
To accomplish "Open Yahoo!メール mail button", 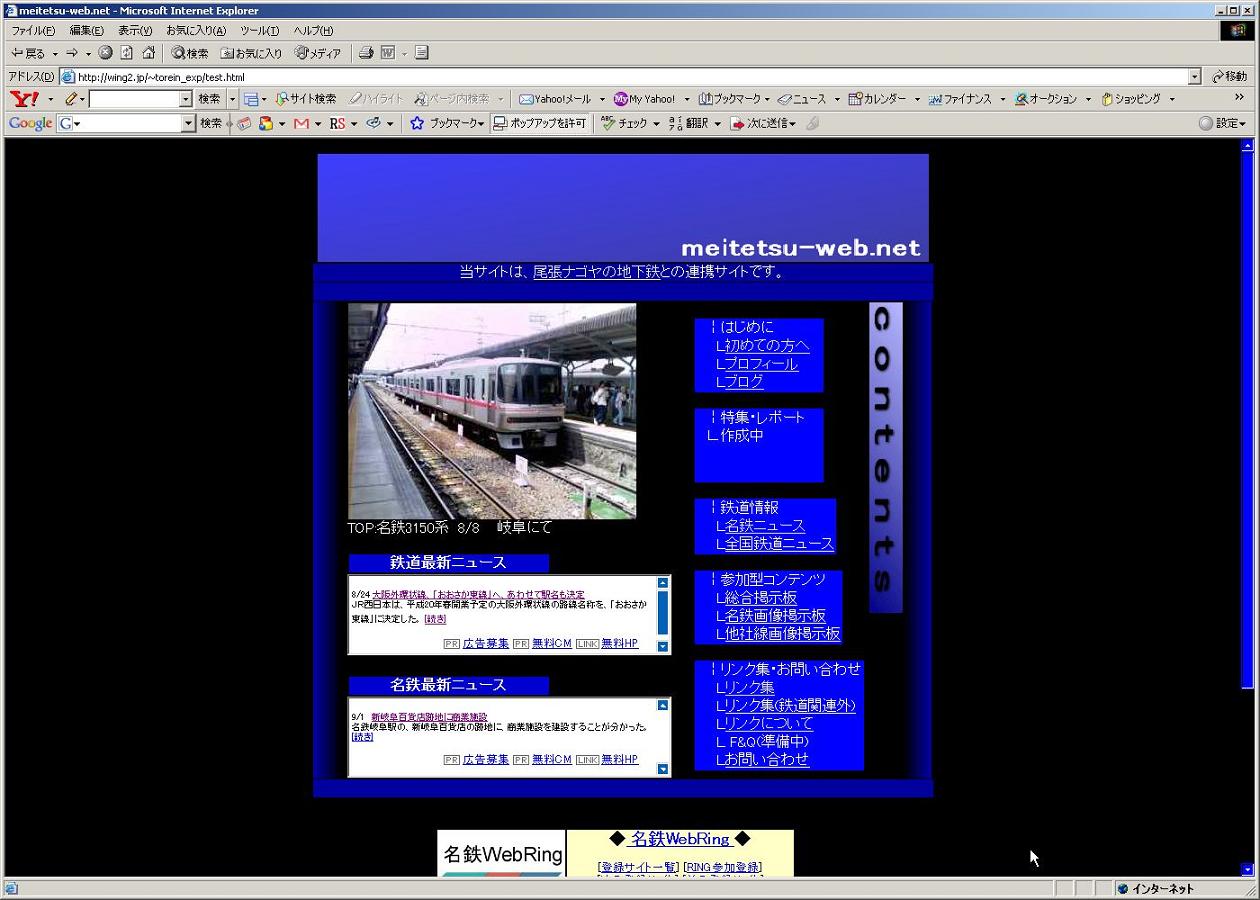I will pos(555,99).
